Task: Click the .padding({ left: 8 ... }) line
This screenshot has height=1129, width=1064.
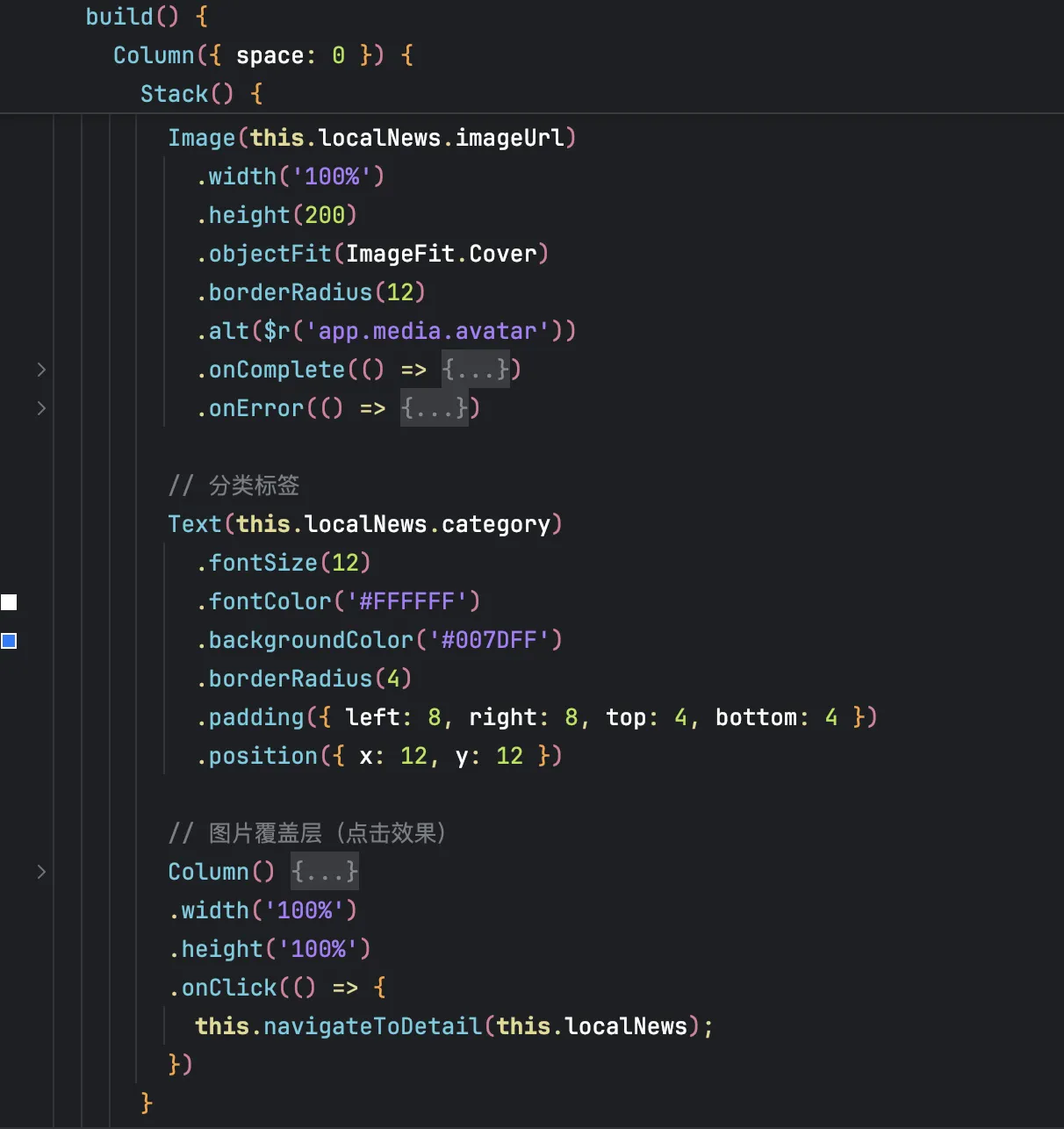Action: click(536, 717)
